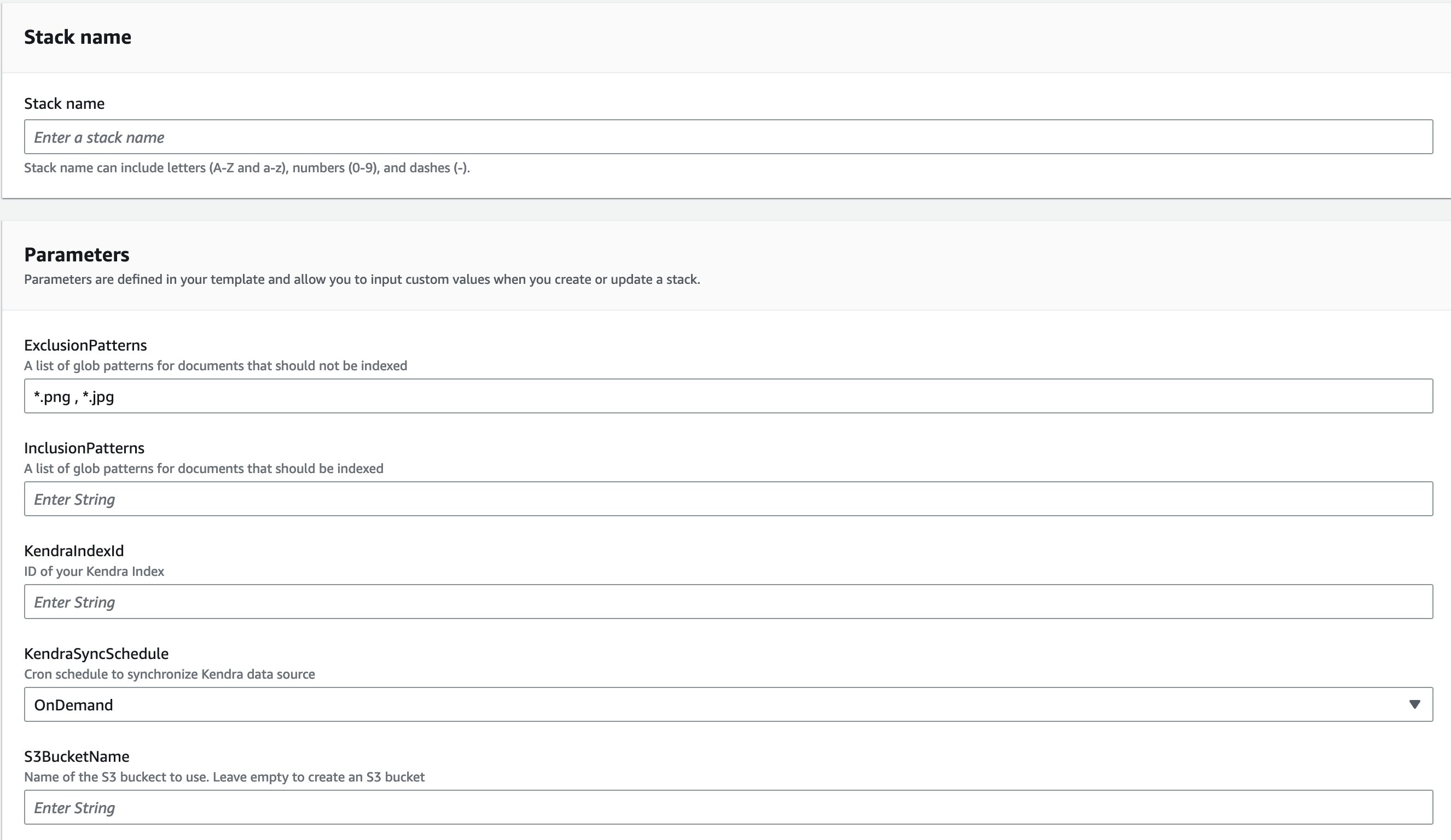This screenshot has width=1451, height=840.
Task: Click the InclusionPatterns input box
Action: click(x=728, y=499)
